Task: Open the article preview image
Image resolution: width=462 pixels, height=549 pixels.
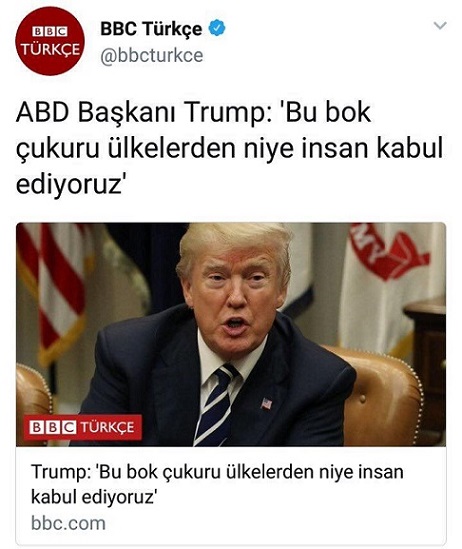Action: tap(231, 334)
